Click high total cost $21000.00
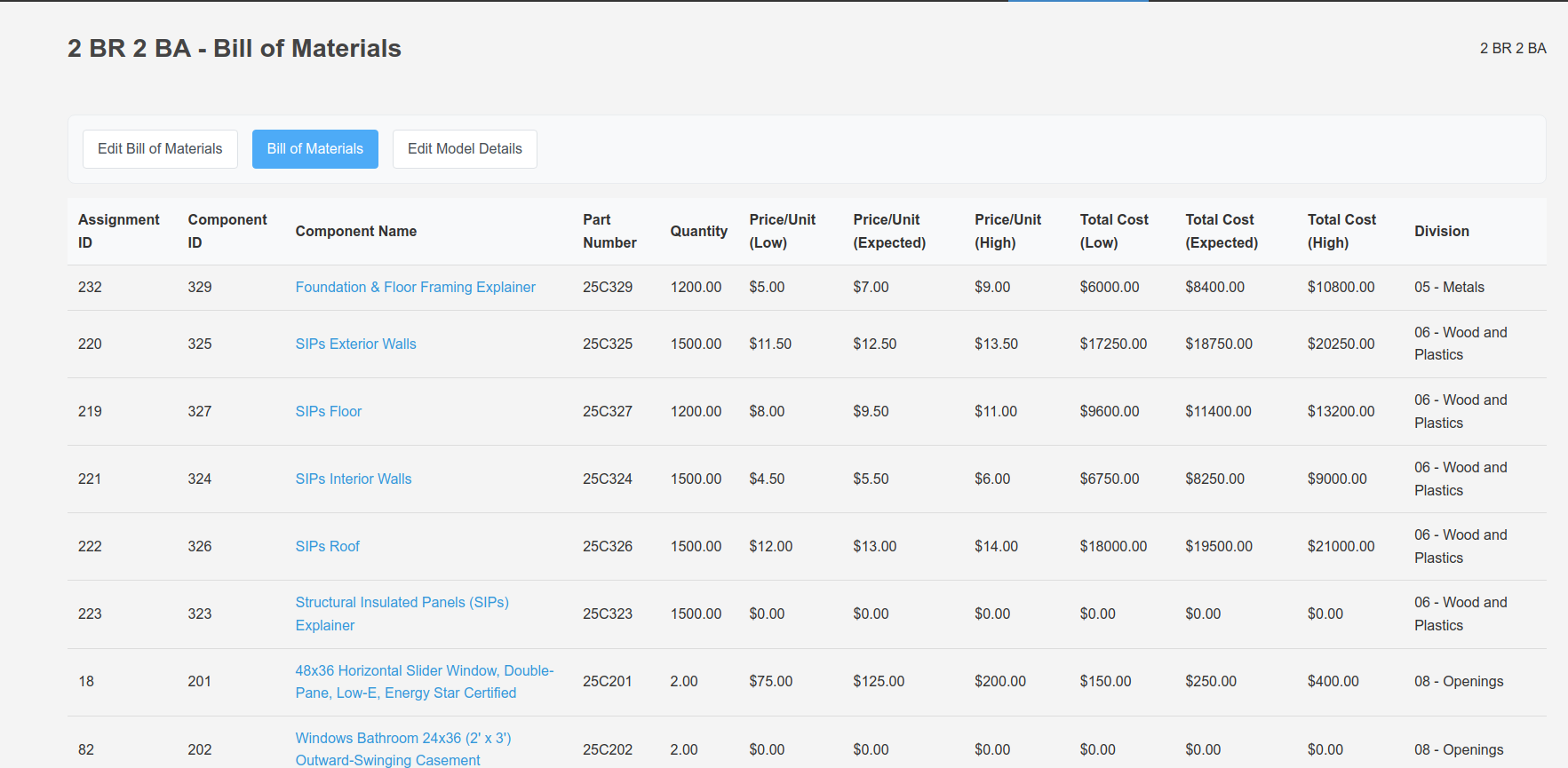Image resolution: width=1568 pixels, height=768 pixels. pyautogui.click(x=1341, y=547)
